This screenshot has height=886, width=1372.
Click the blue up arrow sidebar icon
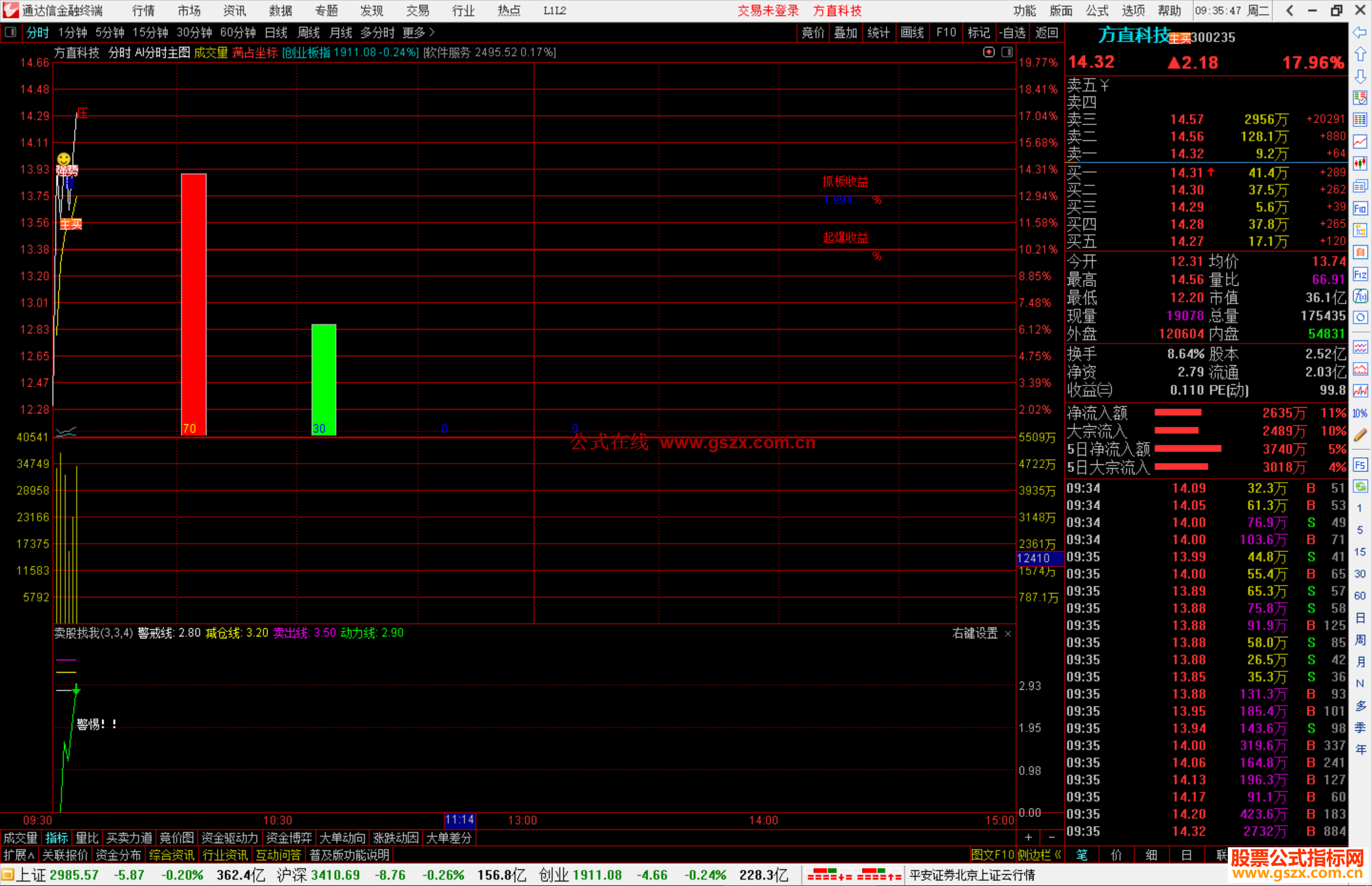point(1360,55)
